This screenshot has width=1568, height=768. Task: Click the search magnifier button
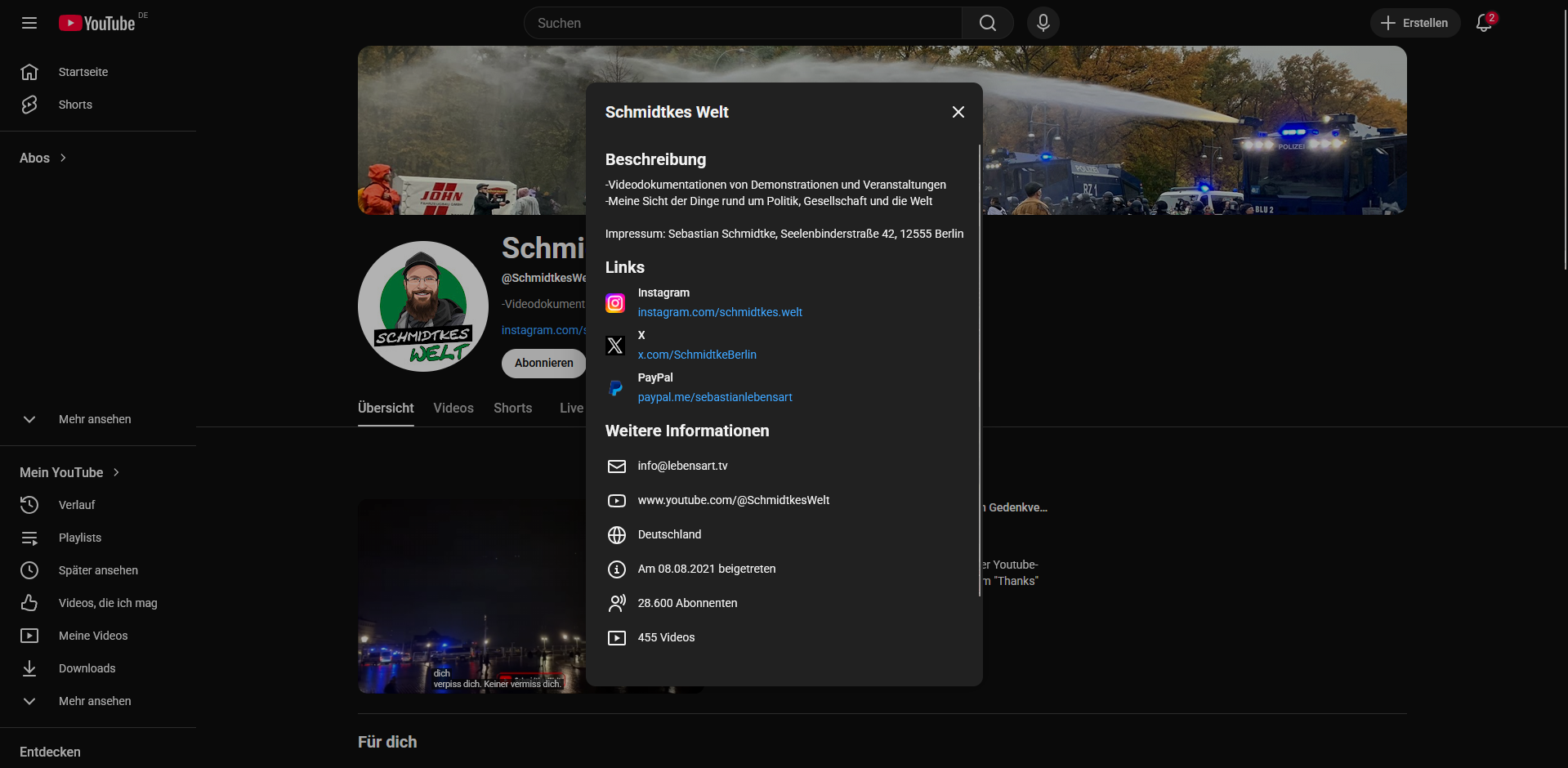[987, 23]
